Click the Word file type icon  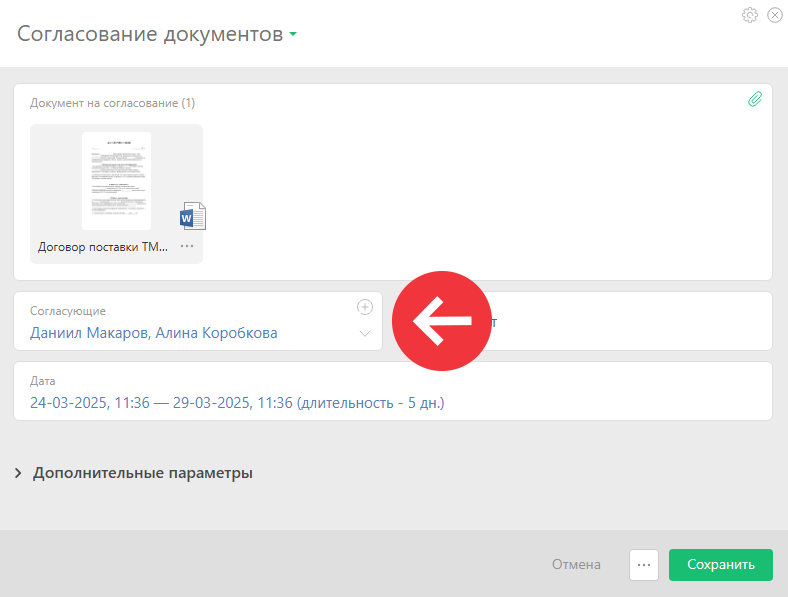tap(193, 216)
